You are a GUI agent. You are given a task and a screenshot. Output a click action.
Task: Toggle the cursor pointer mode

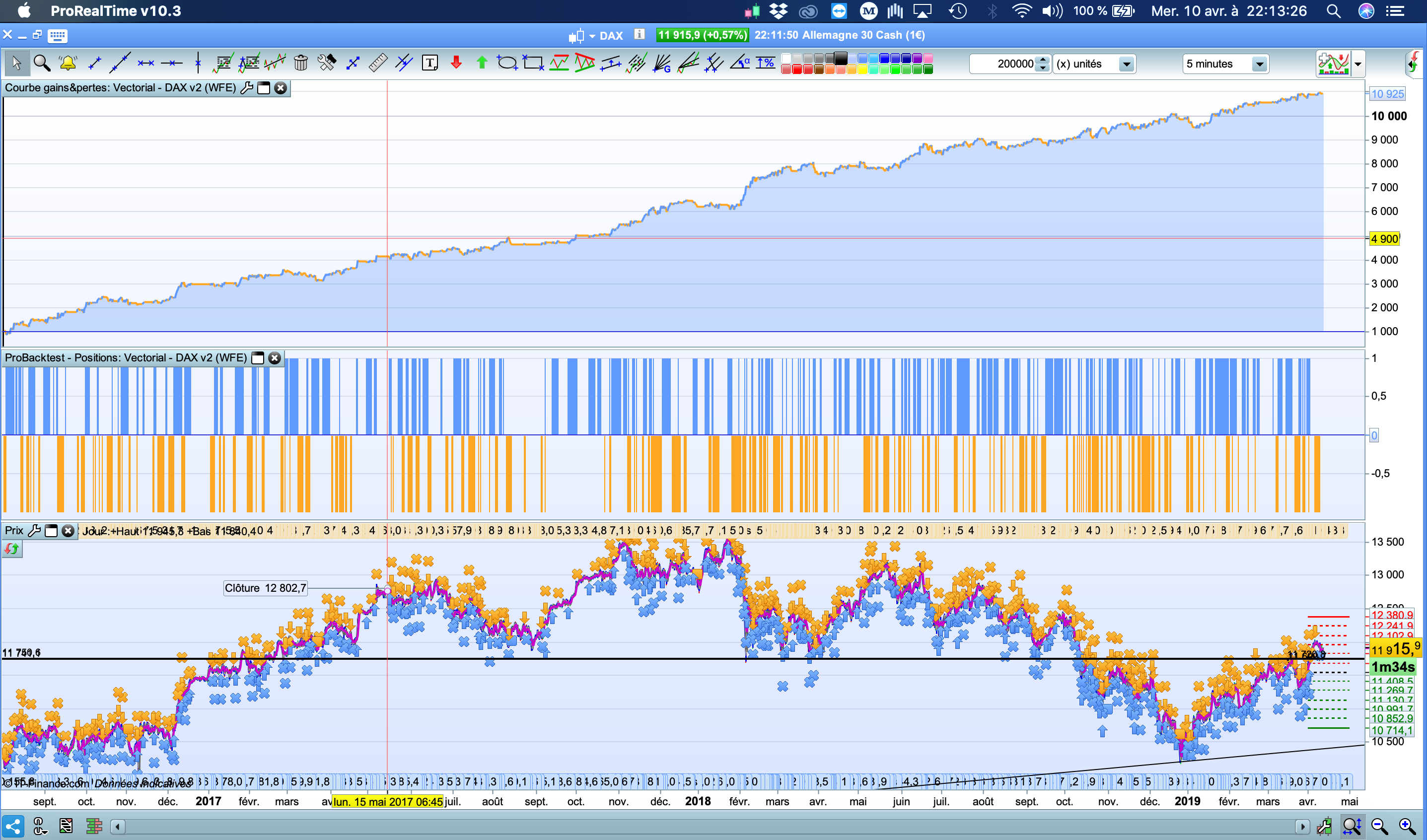coord(16,63)
